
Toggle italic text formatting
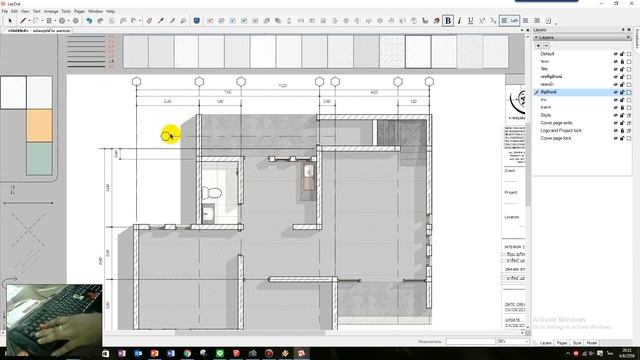460,20
